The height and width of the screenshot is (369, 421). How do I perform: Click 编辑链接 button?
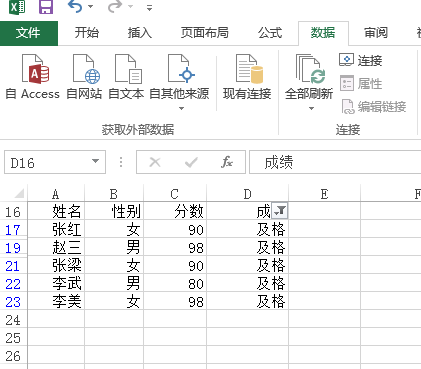click(x=373, y=107)
